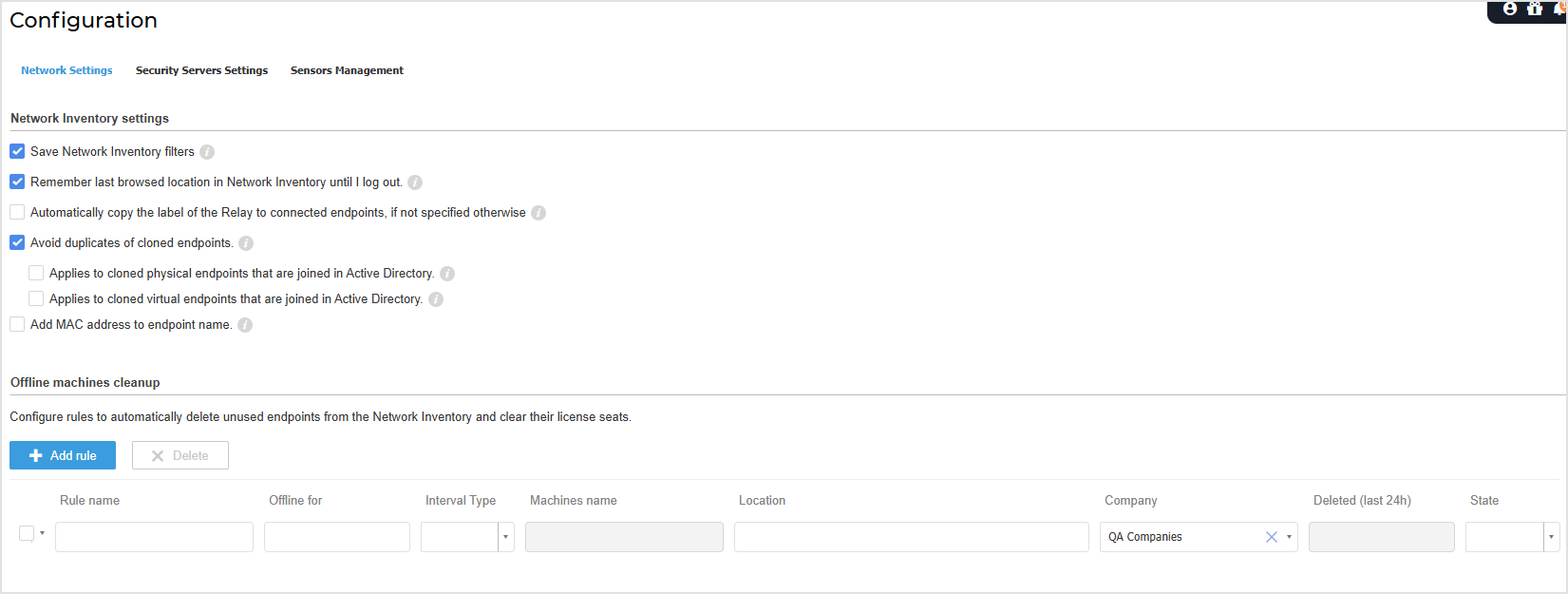Click the Rule name filter field
The height and width of the screenshot is (594, 1568).
coord(154,537)
